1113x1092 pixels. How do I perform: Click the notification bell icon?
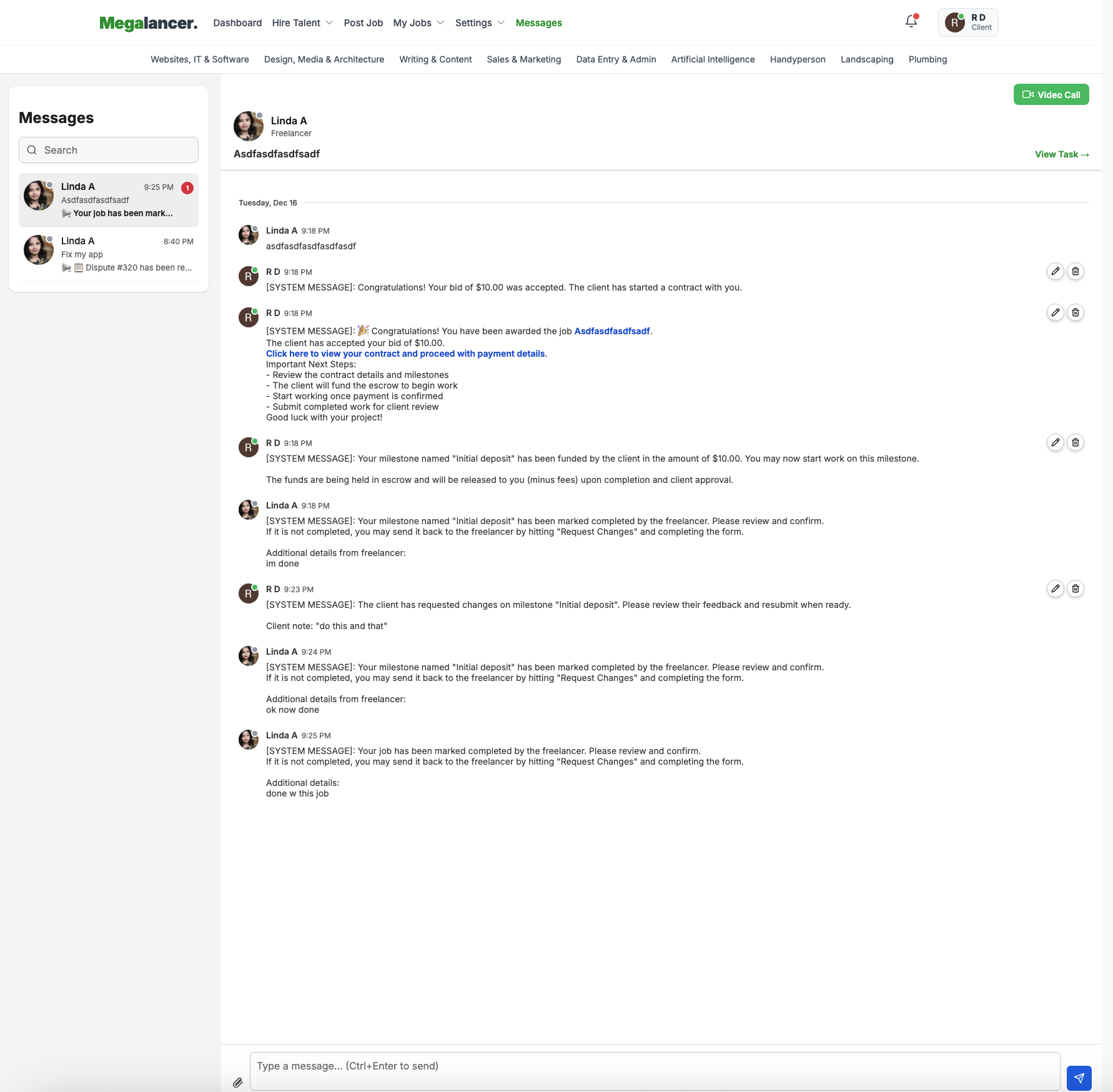coord(911,22)
